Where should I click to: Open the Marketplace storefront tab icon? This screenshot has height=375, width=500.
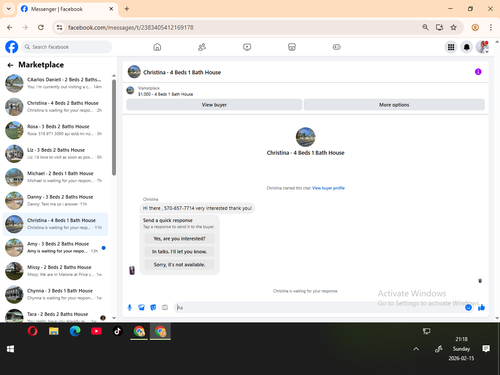click(x=292, y=47)
